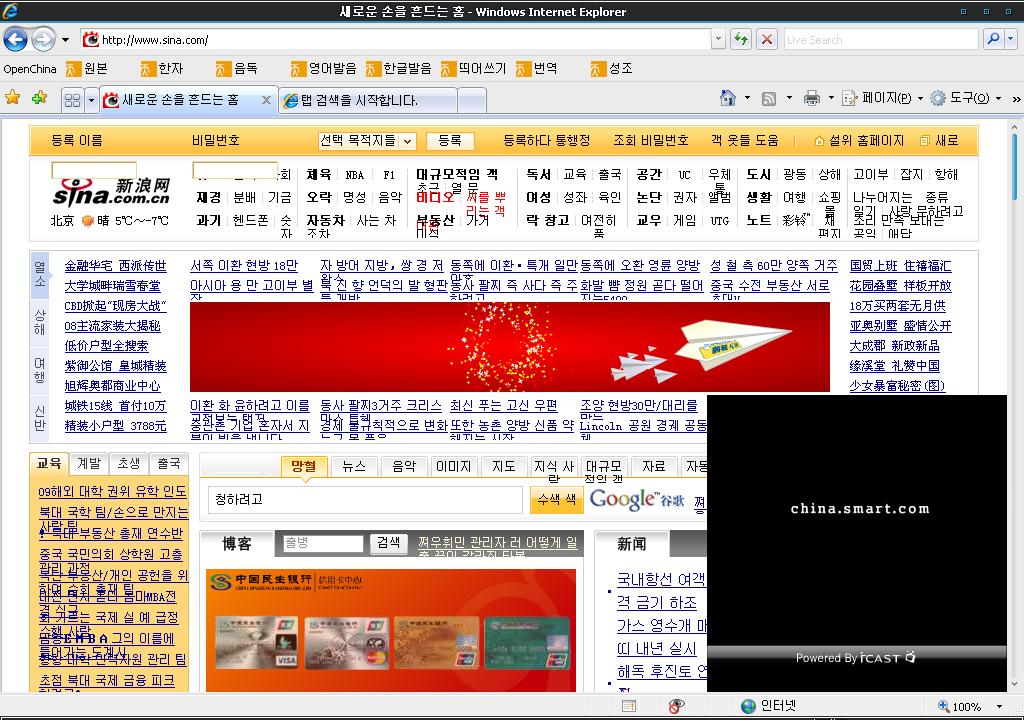
Task: Open the Favorites Center star icon
Action: click(12, 98)
